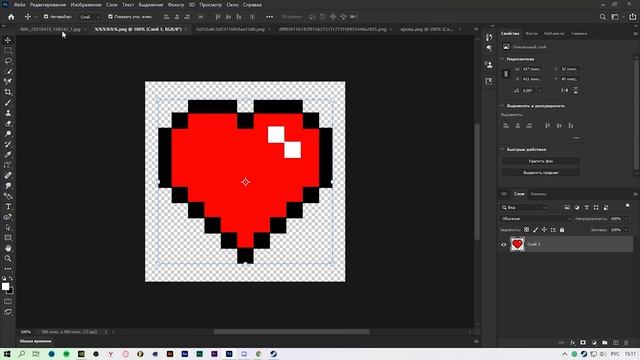
Task: Select the Rectangular Marquee tool
Action: pos(8,50)
